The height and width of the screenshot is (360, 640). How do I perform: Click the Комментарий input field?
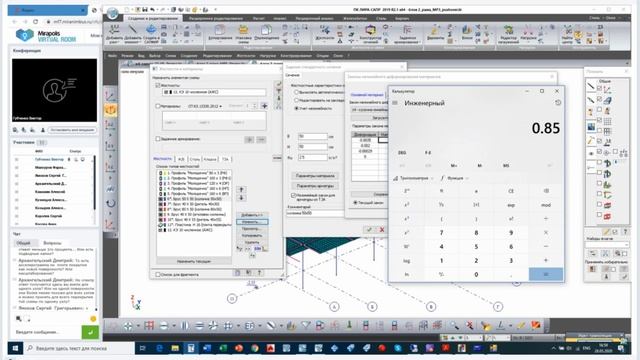[315, 213]
